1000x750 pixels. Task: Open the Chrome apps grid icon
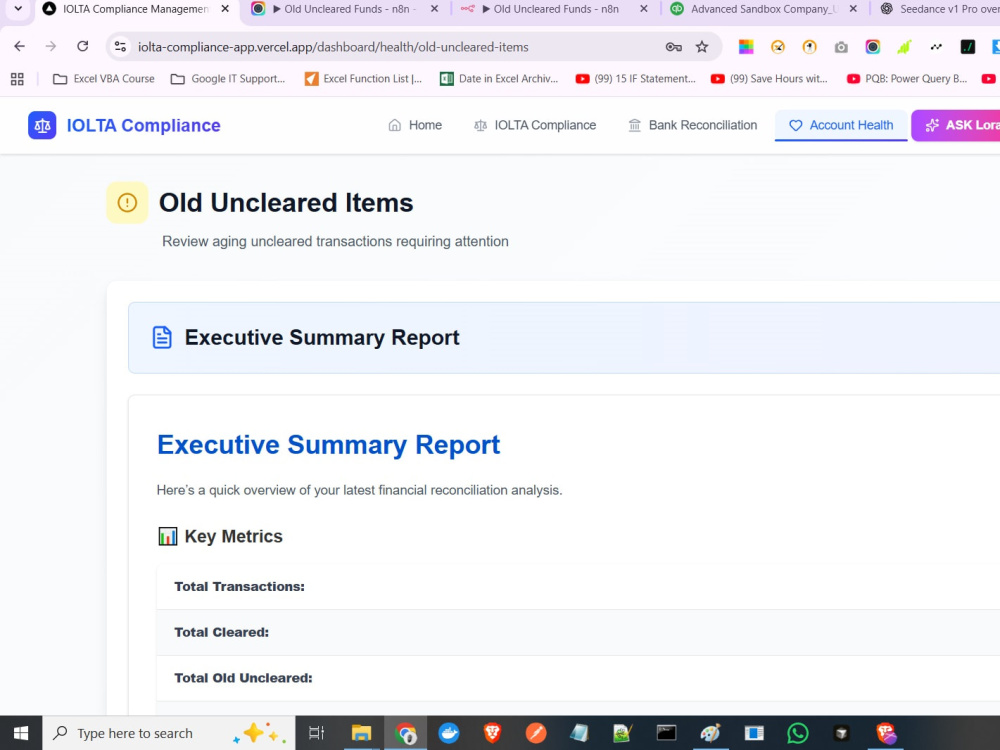17,79
